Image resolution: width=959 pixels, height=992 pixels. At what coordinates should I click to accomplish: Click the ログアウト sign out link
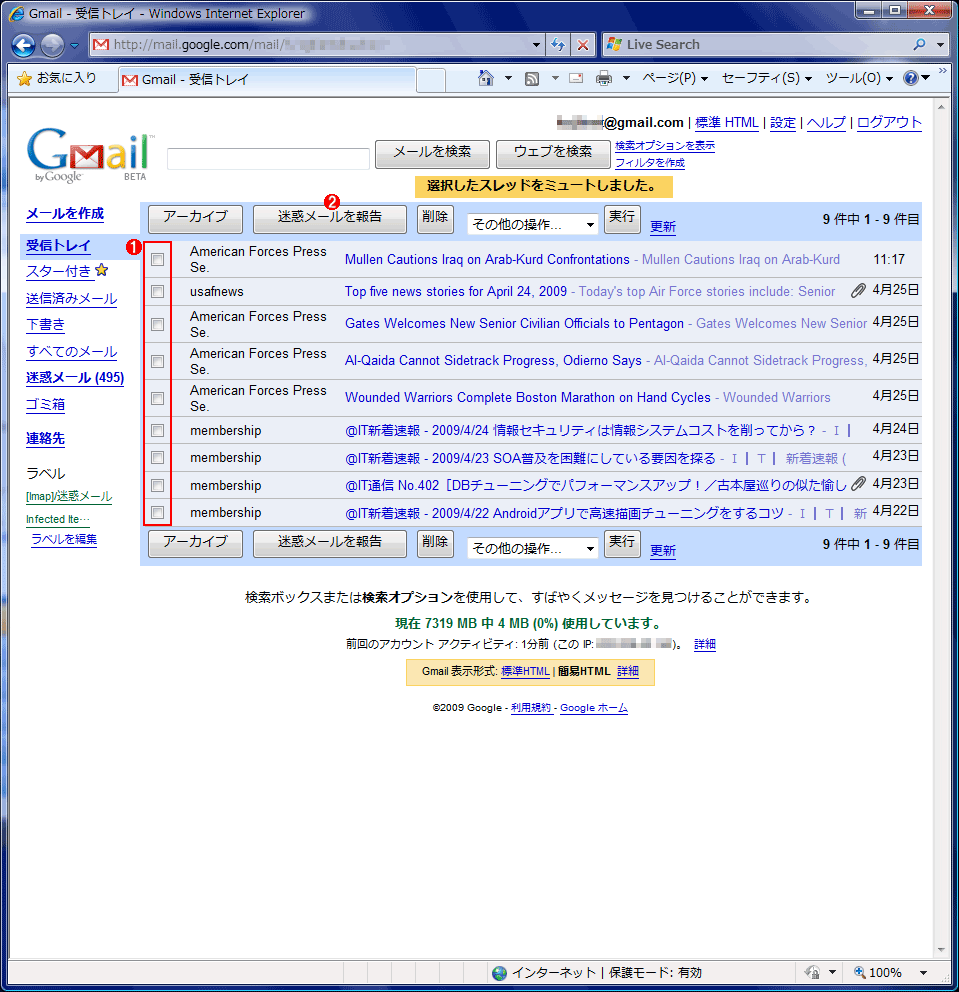coord(889,123)
